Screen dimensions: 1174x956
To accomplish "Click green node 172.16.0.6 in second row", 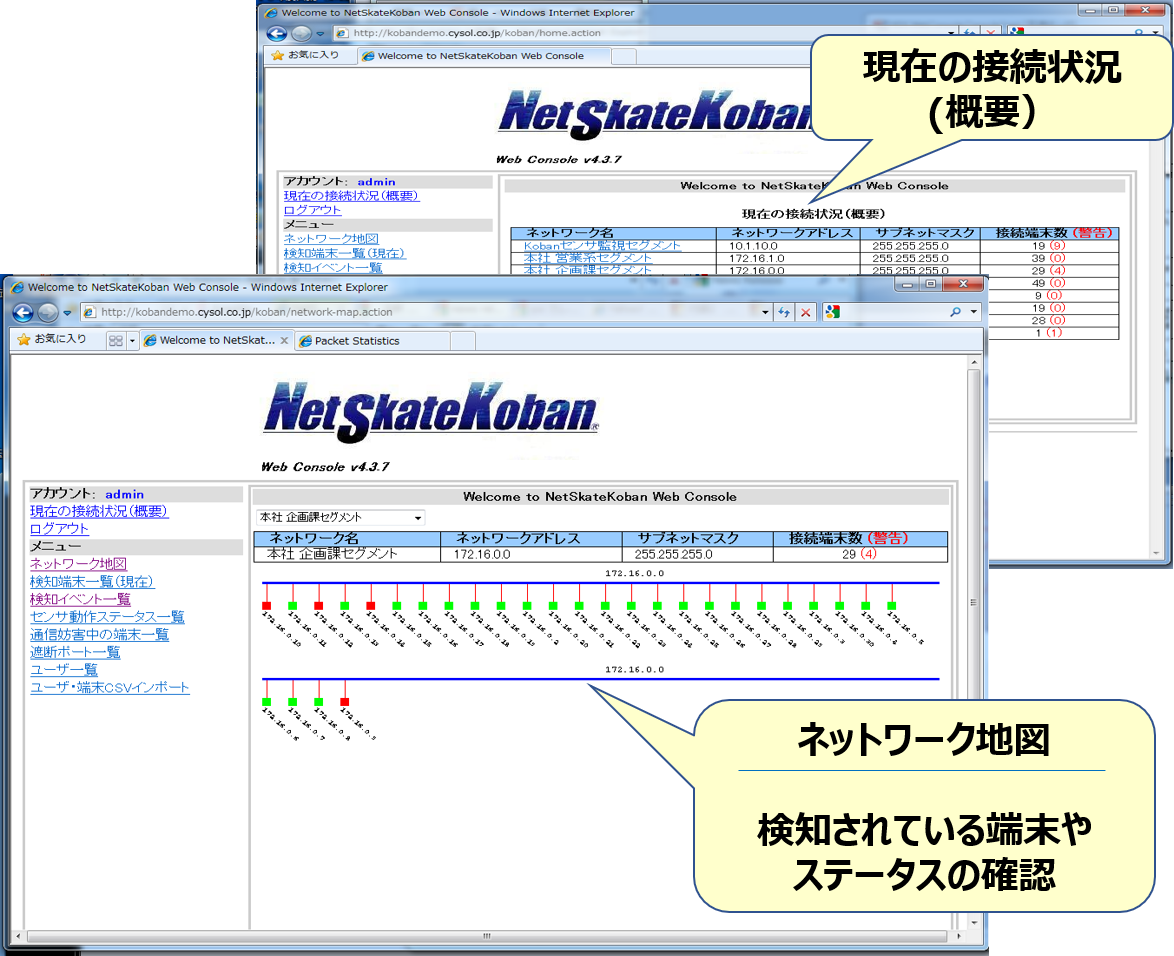I will [267, 702].
